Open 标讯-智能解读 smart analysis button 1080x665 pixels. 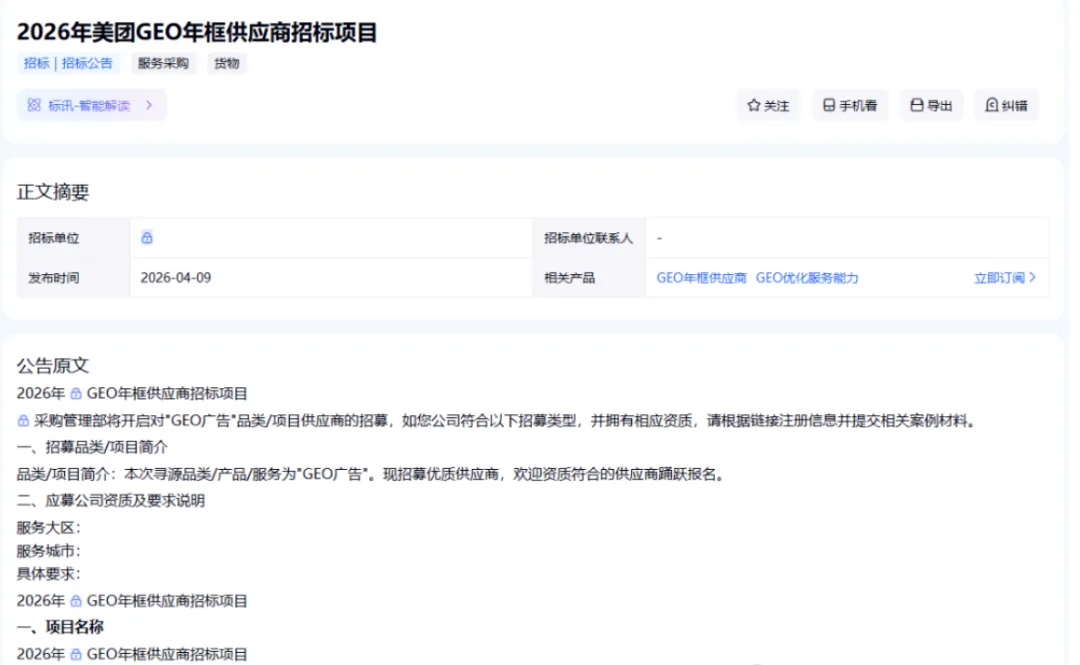[92, 105]
